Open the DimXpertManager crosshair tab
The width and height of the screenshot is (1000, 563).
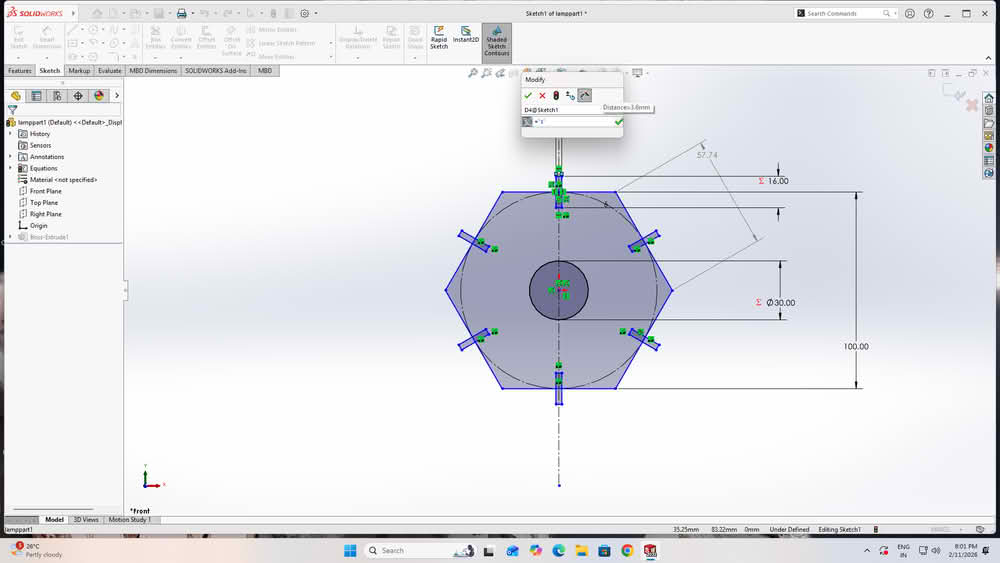tap(78, 96)
